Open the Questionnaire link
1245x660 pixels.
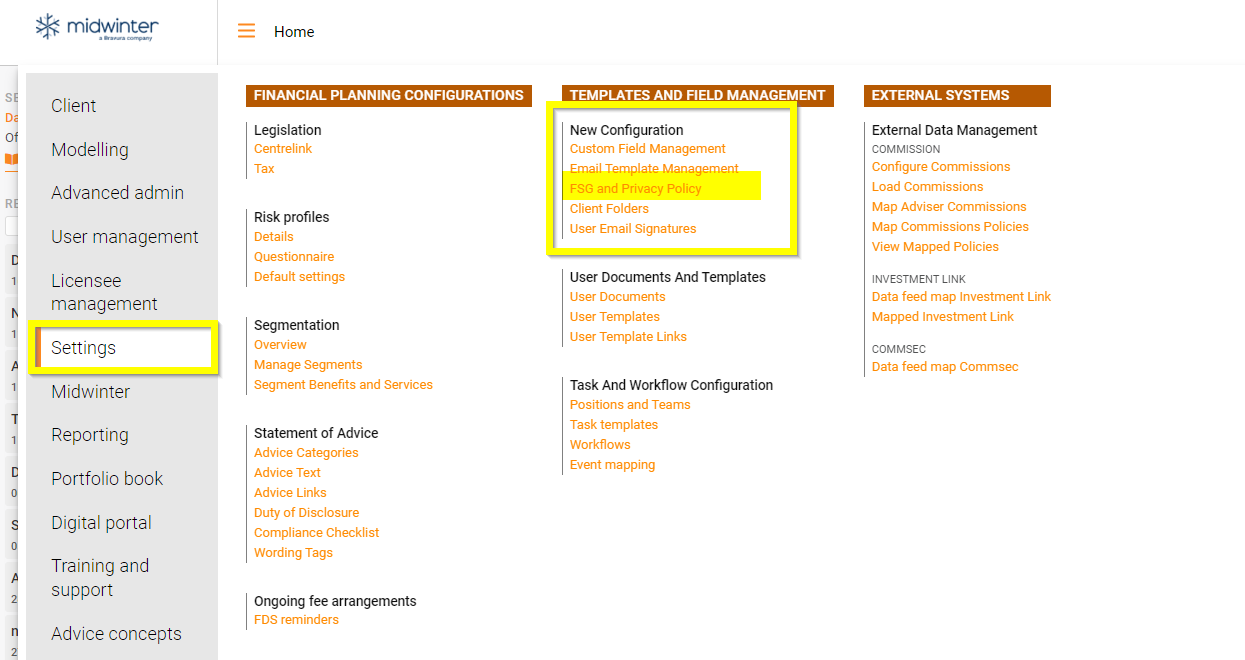click(x=294, y=257)
